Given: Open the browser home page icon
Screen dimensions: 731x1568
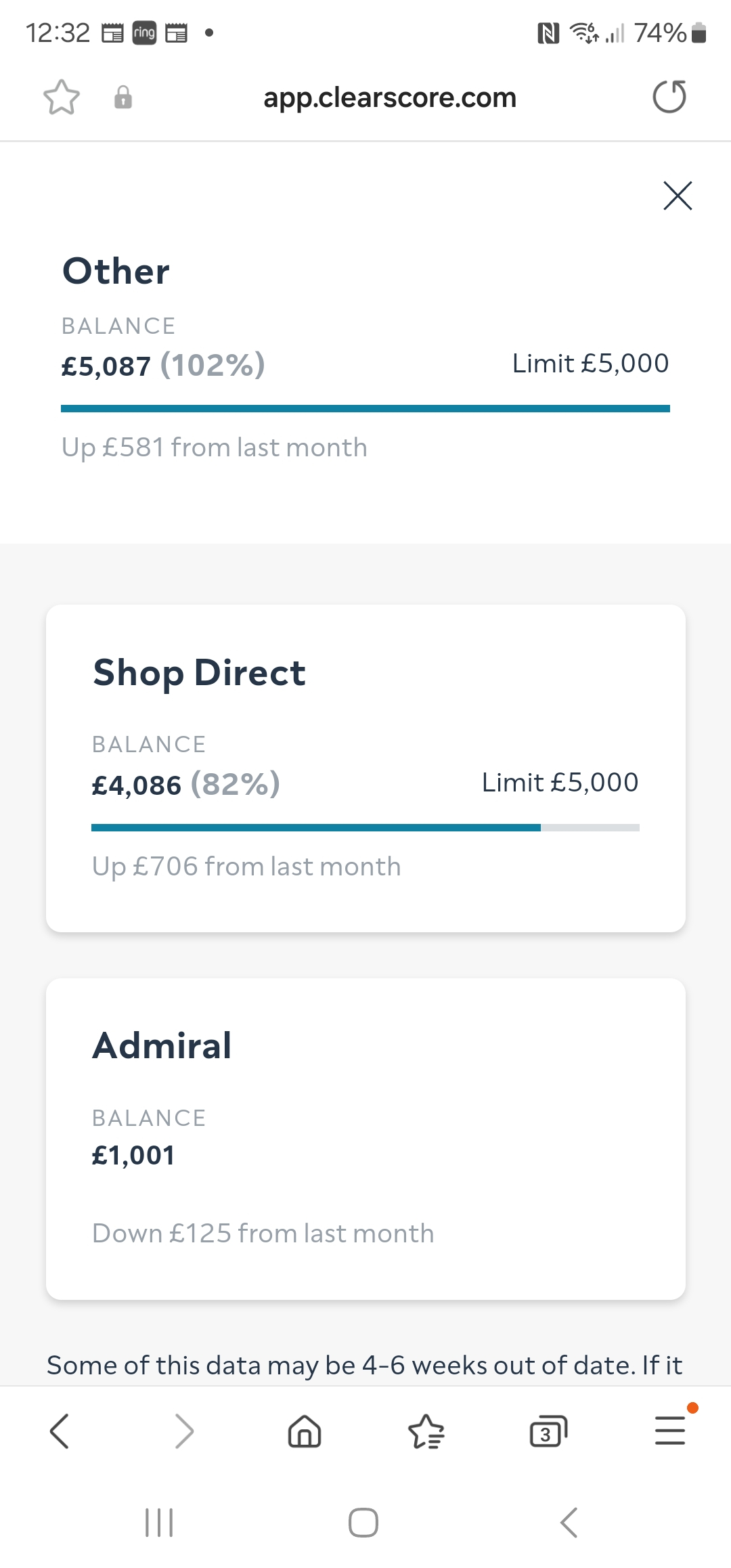Looking at the screenshot, I should click(305, 1431).
